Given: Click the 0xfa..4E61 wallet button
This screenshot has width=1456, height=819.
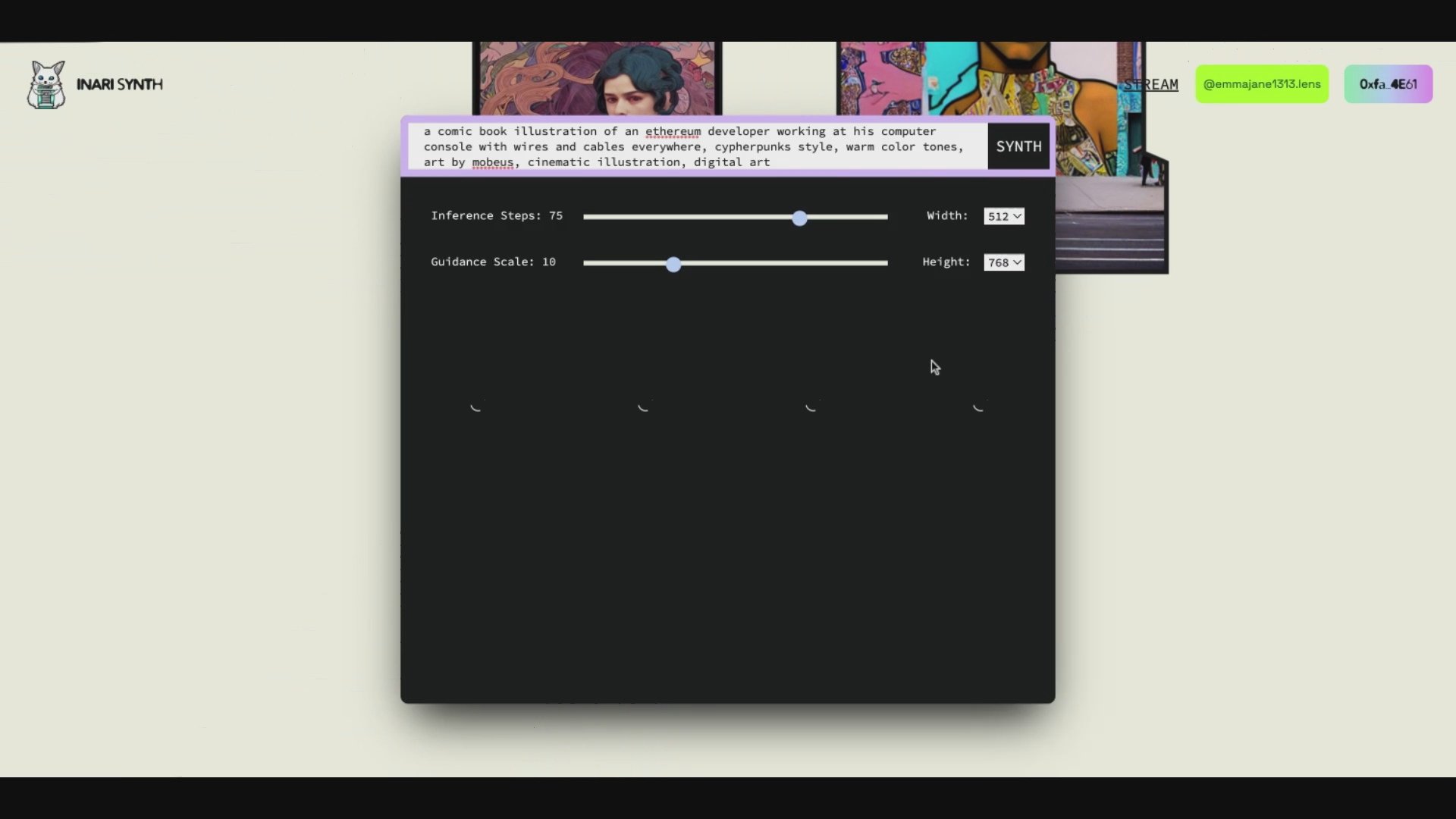Looking at the screenshot, I should tap(1388, 84).
